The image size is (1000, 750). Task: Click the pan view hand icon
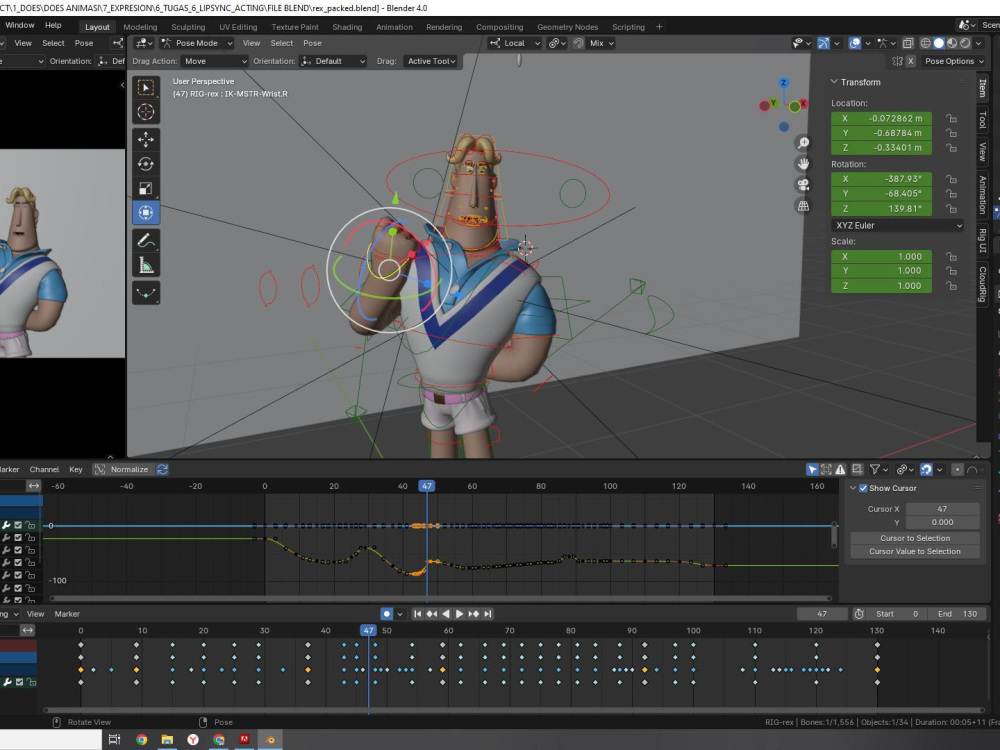(x=804, y=164)
